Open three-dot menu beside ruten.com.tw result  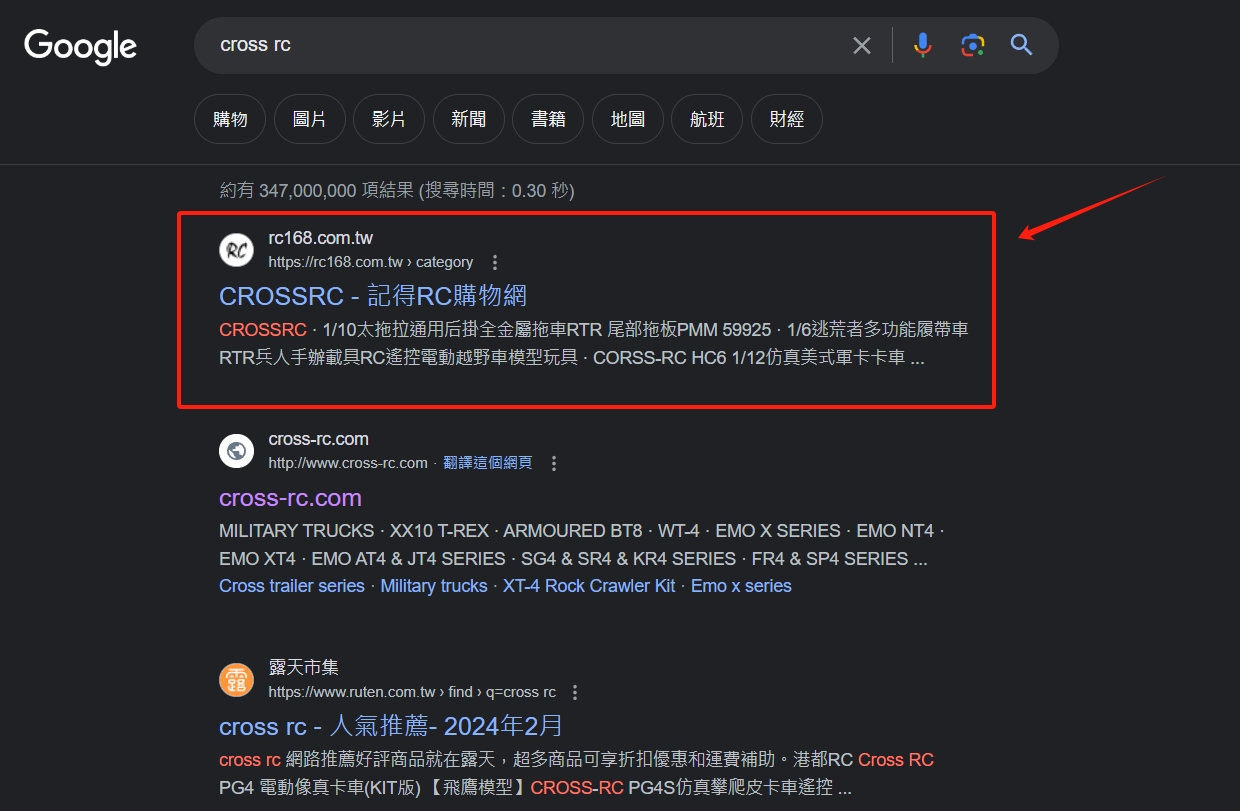coord(575,693)
